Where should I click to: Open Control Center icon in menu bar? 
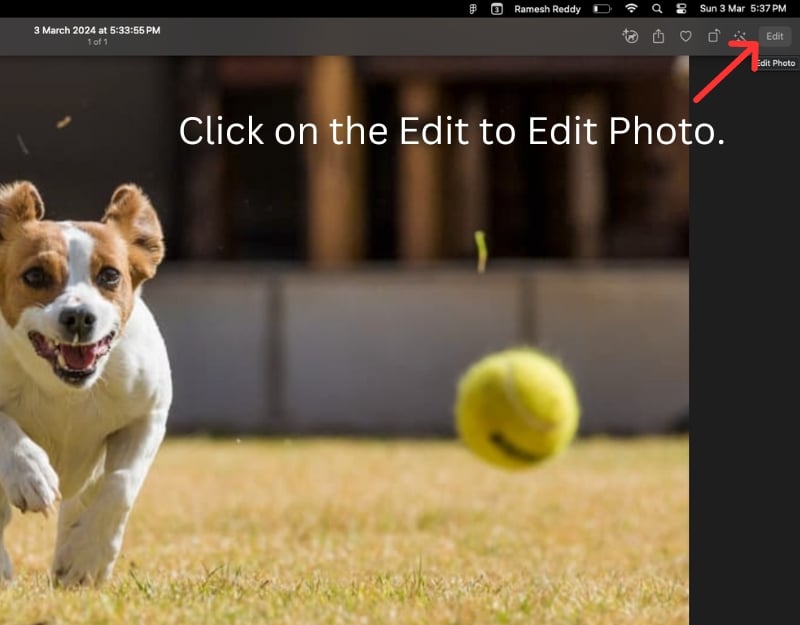(681, 9)
